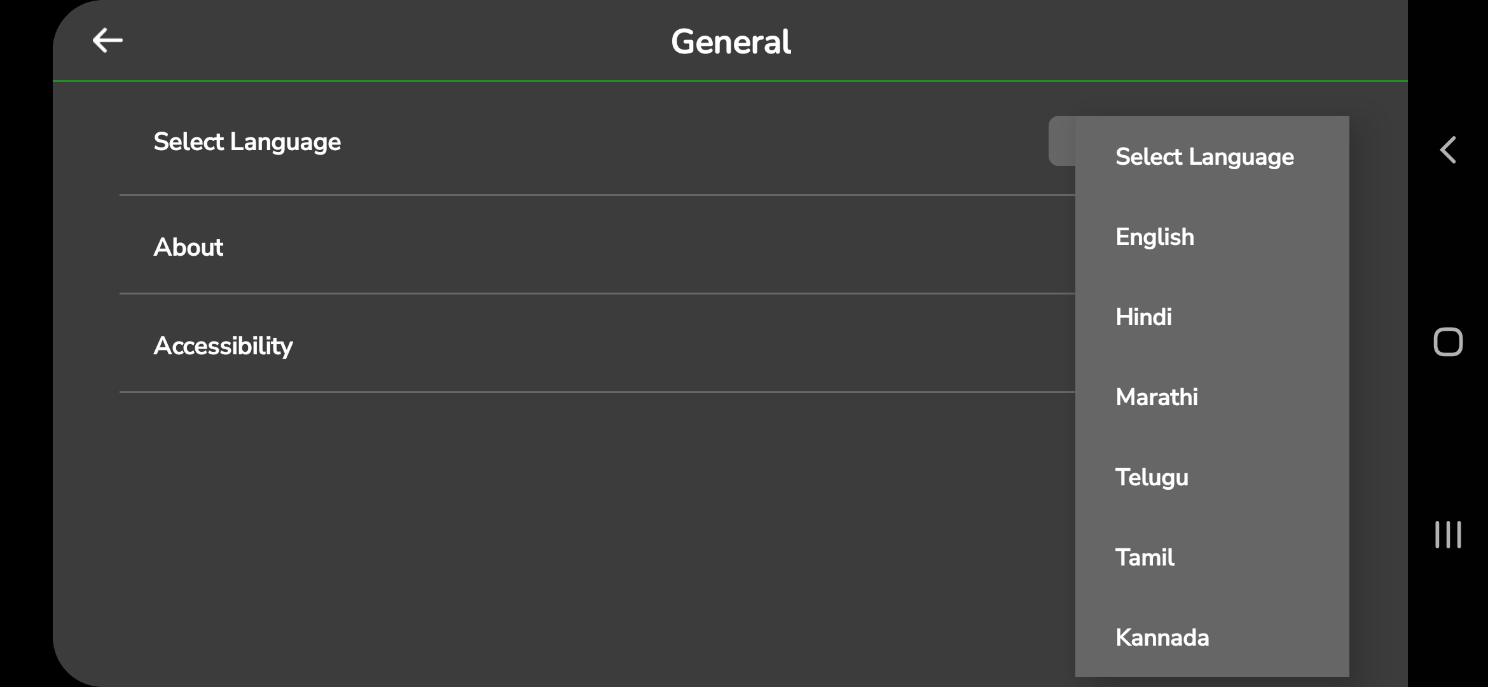Image resolution: width=1488 pixels, height=687 pixels.
Task: Select the Kannada language option
Action: coord(1162,637)
